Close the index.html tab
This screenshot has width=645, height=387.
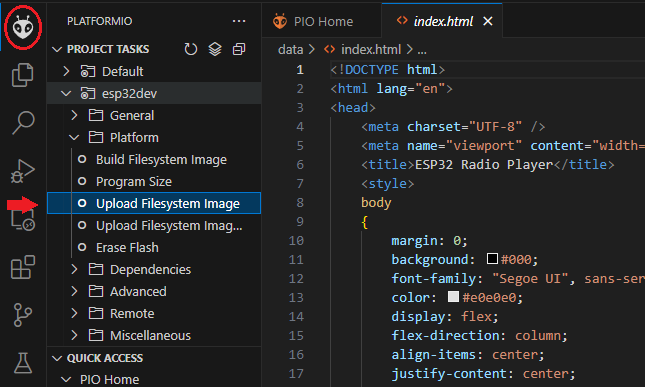[488, 21]
